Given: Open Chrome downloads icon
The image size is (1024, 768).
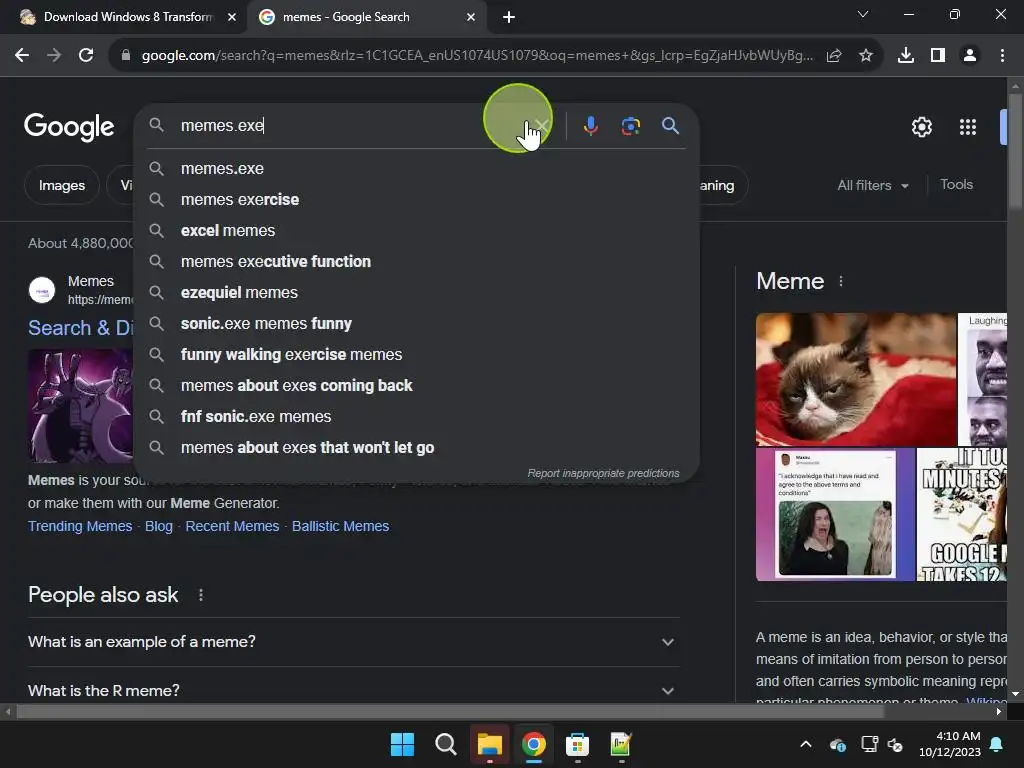Looking at the screenshot, I should (906, 56).
